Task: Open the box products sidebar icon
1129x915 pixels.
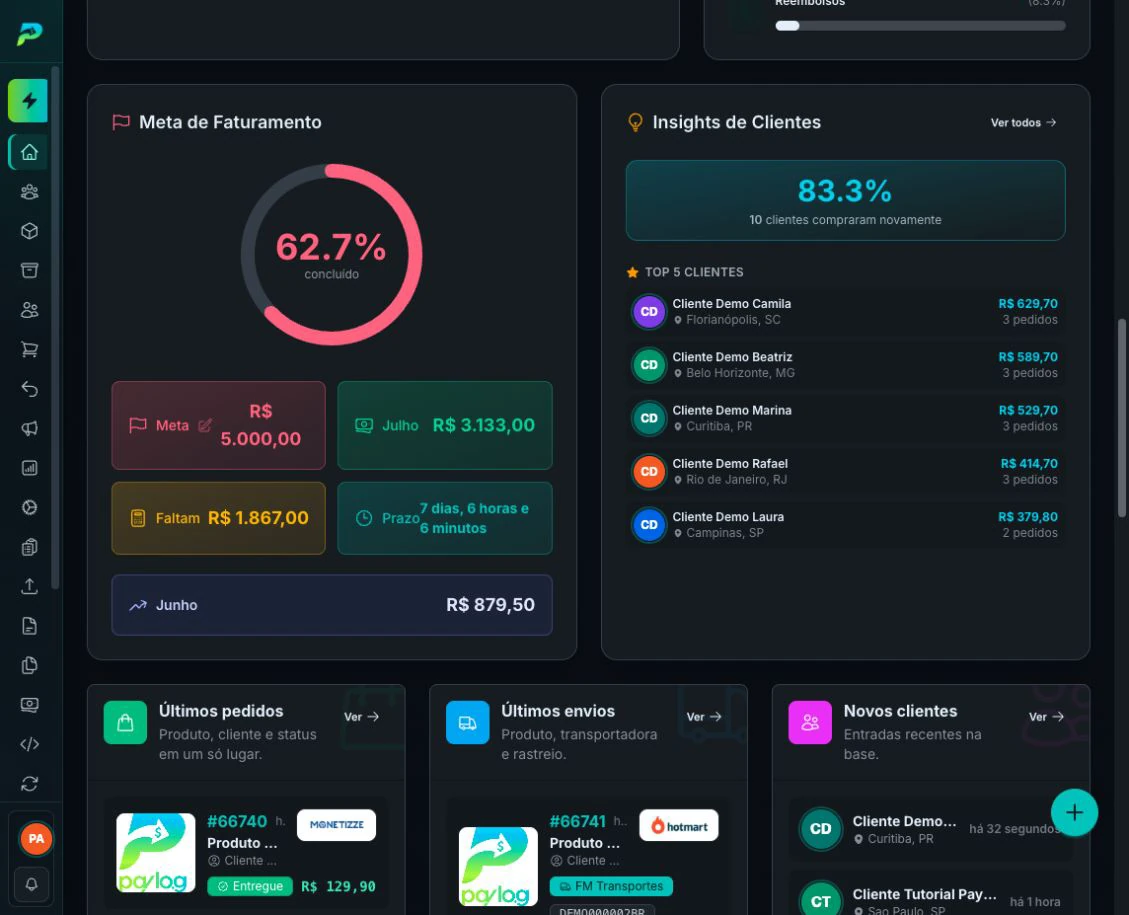Action: coord(30,231)
